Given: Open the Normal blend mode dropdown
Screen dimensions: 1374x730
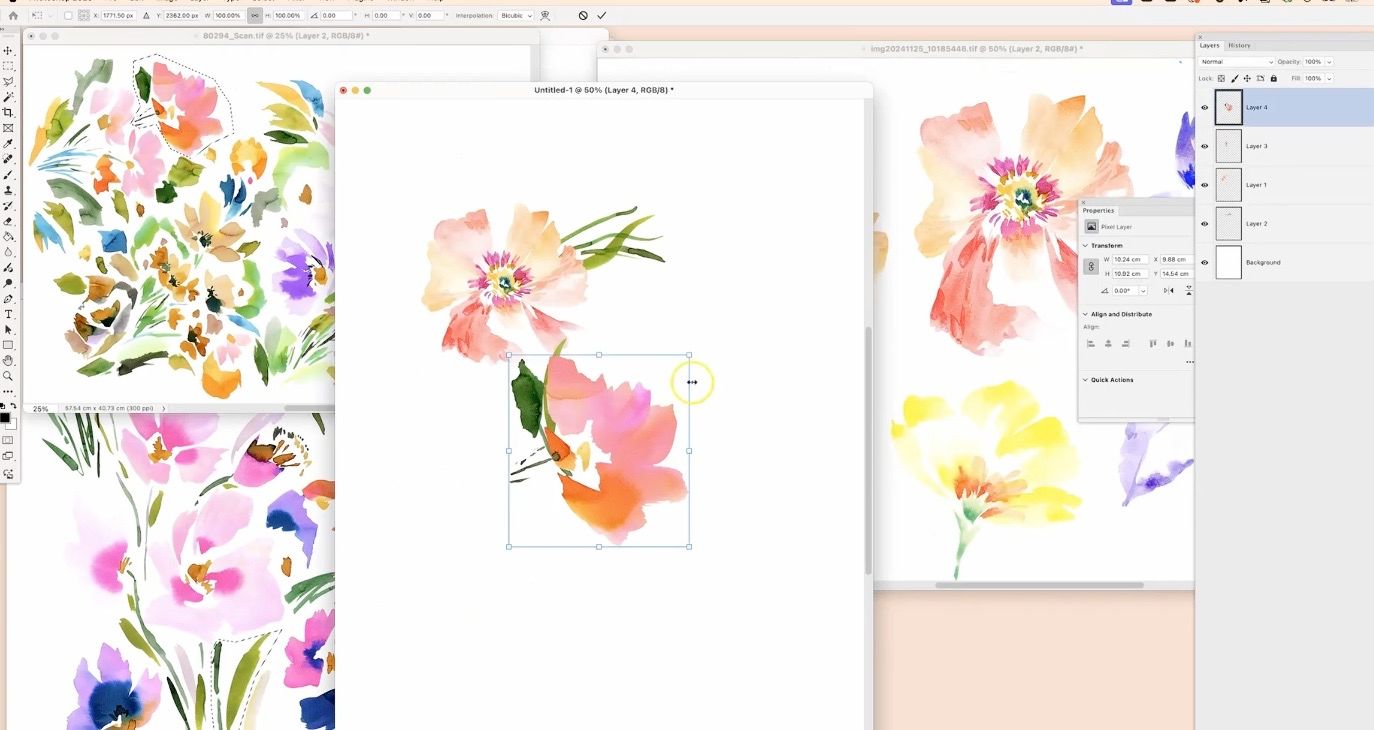Looking at the screenshot, I should click(x=1236, y=62).
